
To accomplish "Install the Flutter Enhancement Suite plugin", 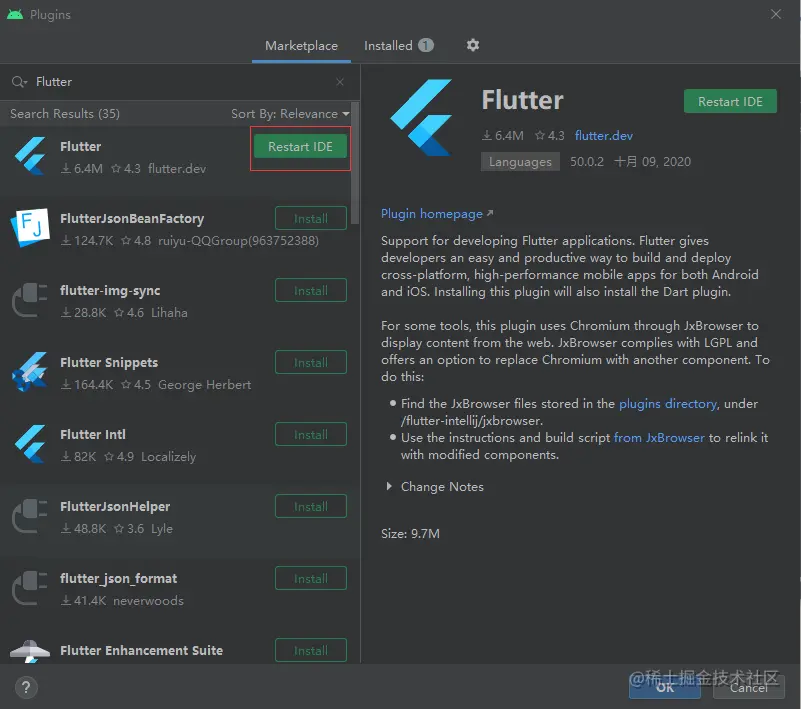I will coord(311,650).
